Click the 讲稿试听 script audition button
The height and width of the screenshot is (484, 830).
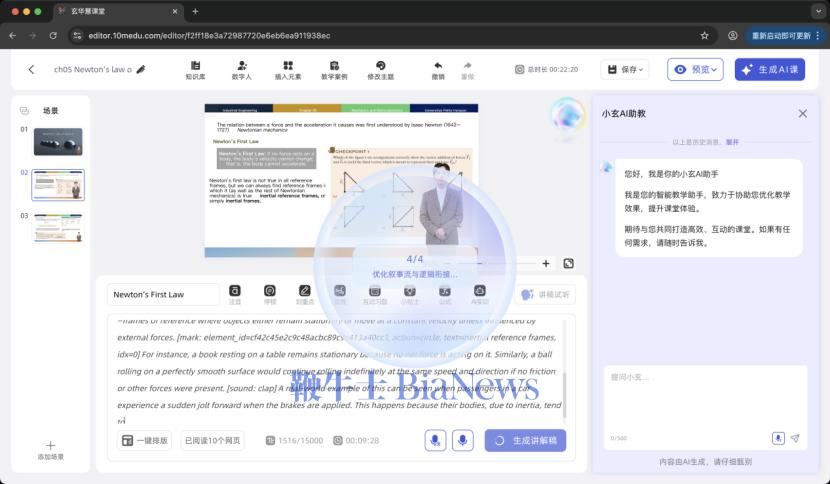click(x=545, y=294)
